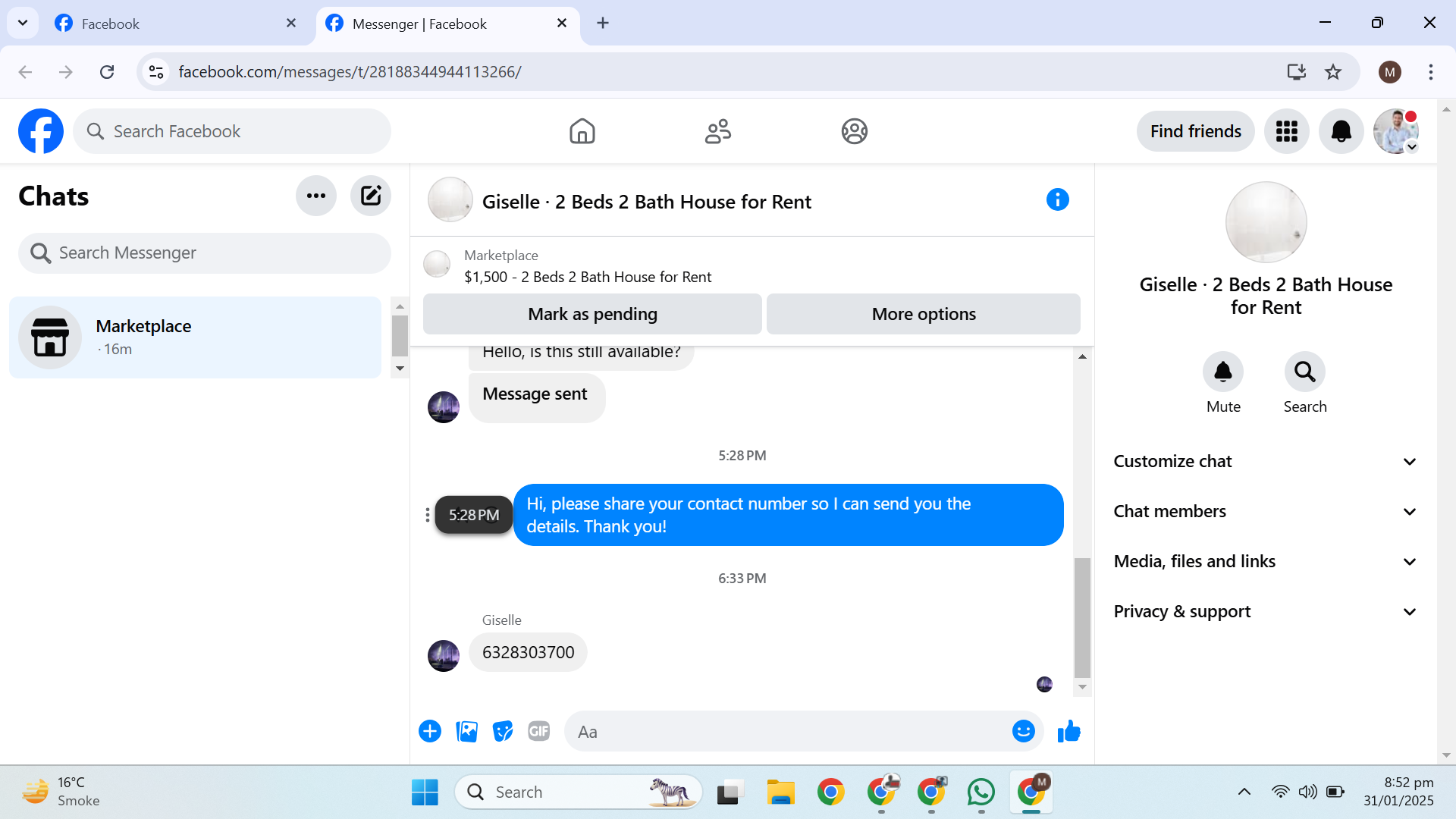Click the Windows Start button
Screen dimensions: 1456x819
(x=425, y=792)
